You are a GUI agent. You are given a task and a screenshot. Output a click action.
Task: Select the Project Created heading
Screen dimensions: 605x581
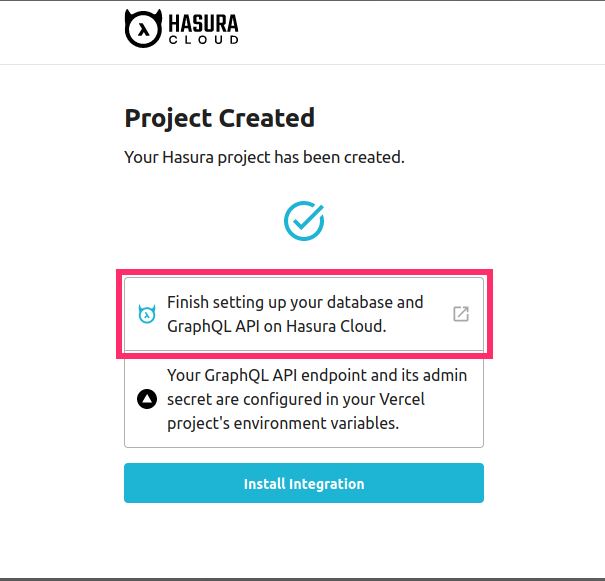tap(219, 118)
